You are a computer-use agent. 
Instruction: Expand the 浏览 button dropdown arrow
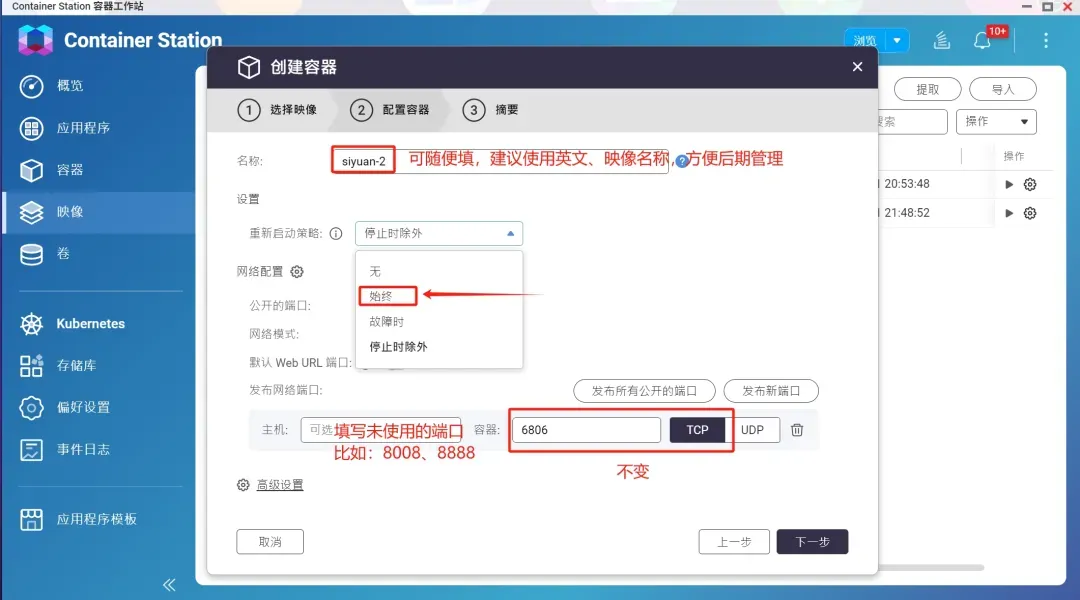click(x=897, y=41)
